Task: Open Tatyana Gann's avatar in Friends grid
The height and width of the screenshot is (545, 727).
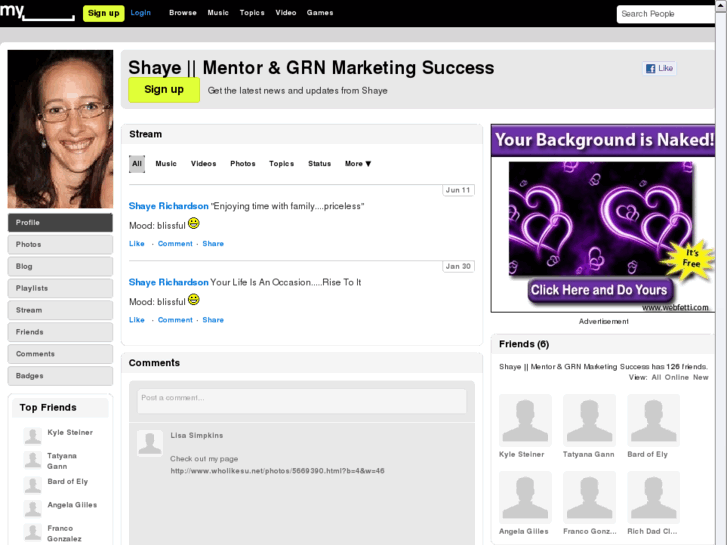Action: coord(589,420)
